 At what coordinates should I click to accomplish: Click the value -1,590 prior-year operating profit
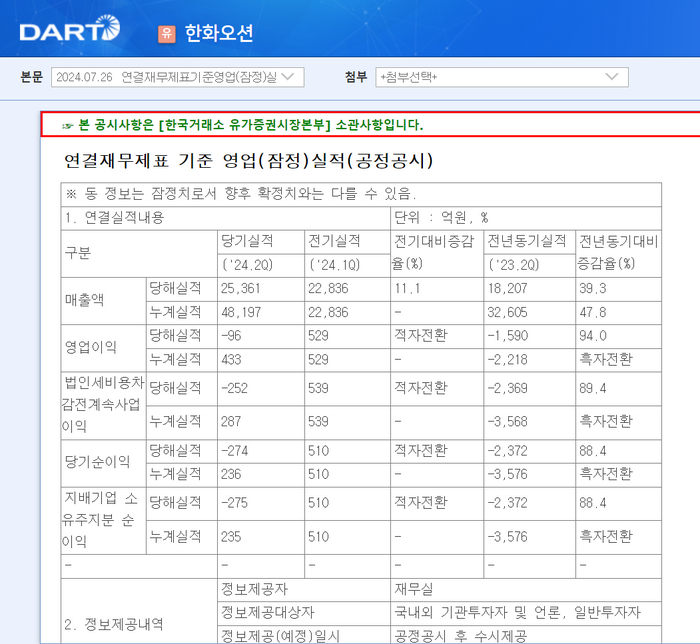point(508,336)
